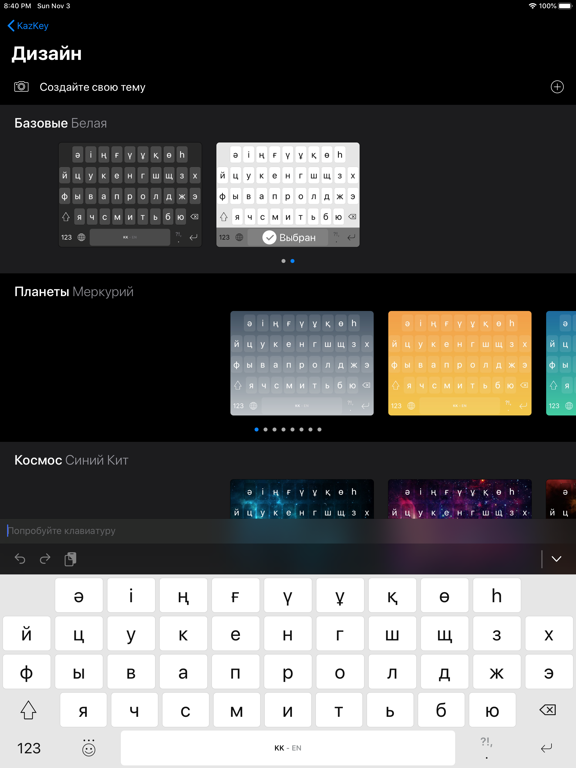Image resolution: width=576 pixels, height=768 pixels.
Task: Check the battery indicator in status bar
Action: point(566,6)
